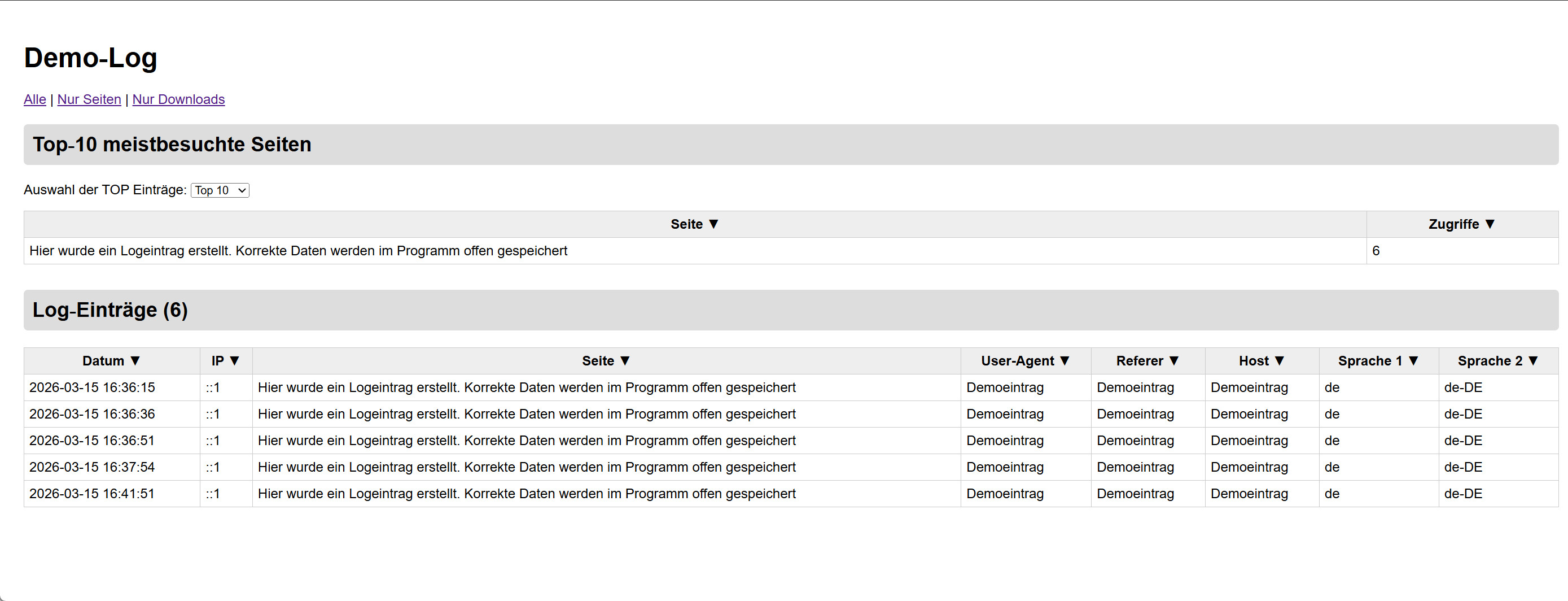
Task: Sort log entries by IP arrow
Action: (x=234, y=361)
